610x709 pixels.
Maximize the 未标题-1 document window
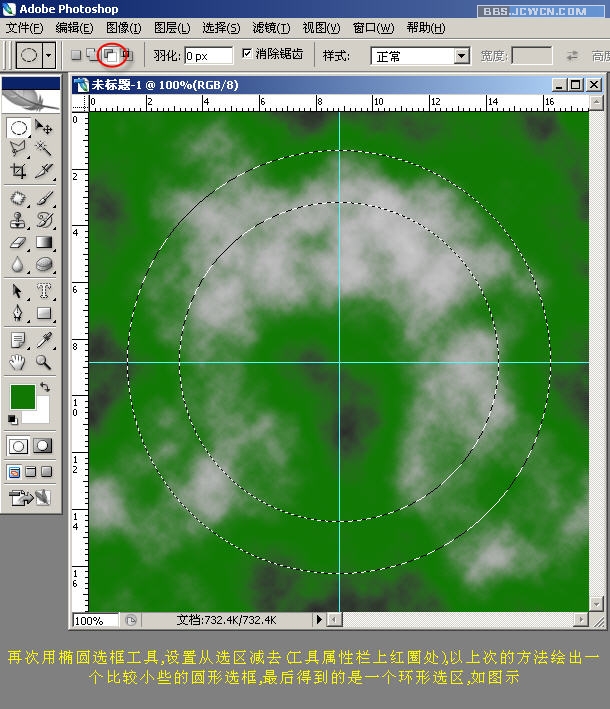click(x=576, y=85)
